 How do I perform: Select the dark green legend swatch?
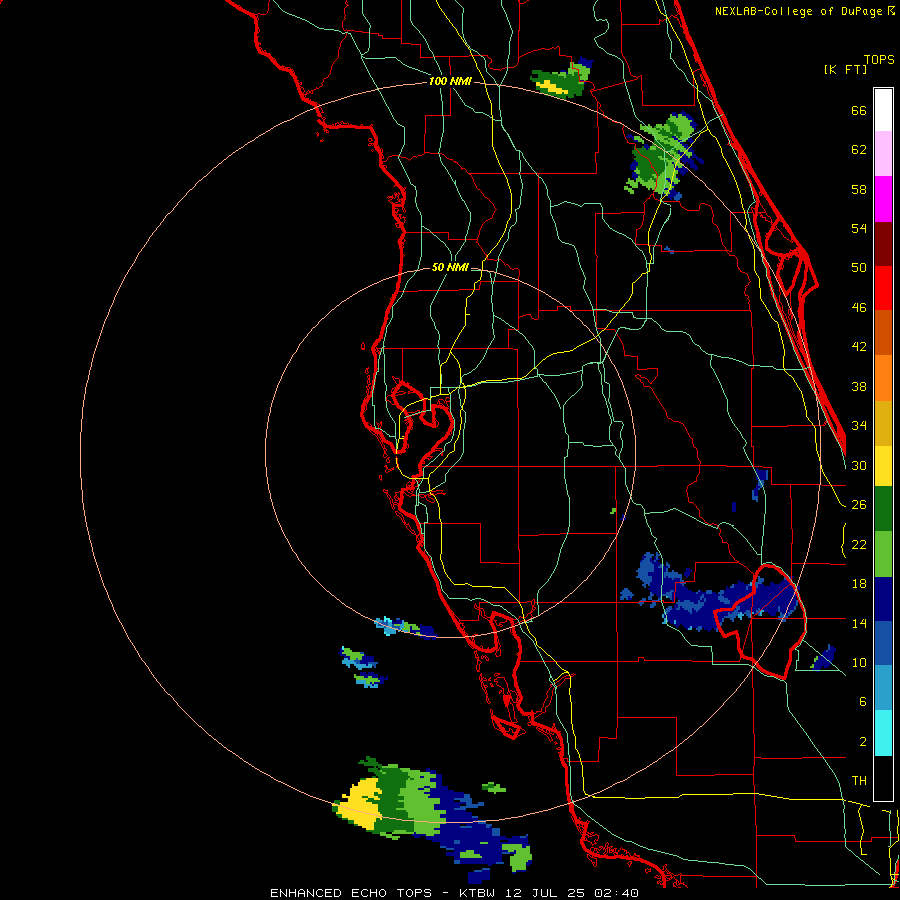coord(883,509)
